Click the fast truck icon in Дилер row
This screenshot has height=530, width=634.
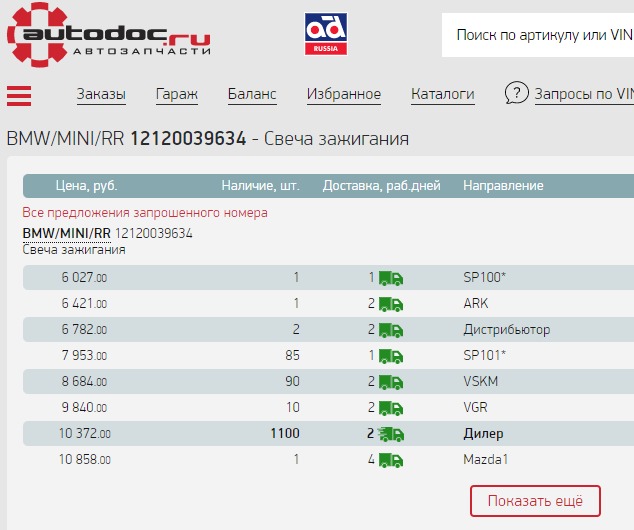pos(391,434)
